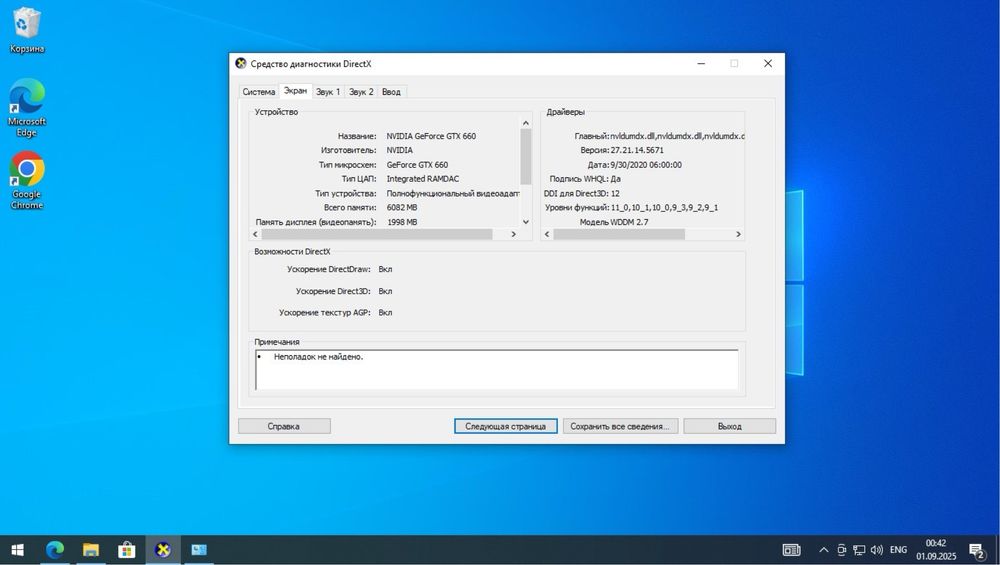
Task: Click device panel horizontal scrollbar thumb
Action: coord(377,234)
